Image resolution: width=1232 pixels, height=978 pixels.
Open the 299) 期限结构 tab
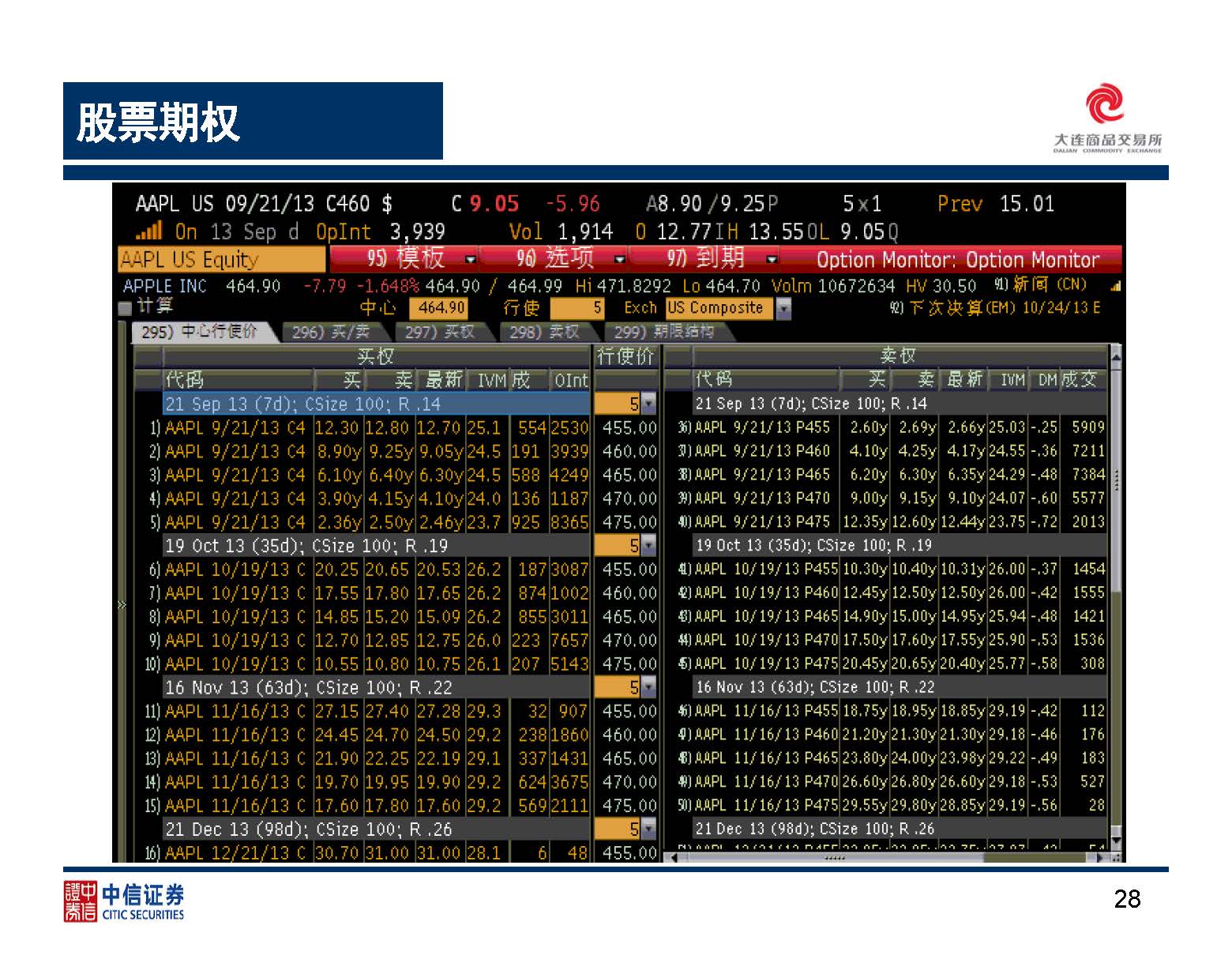[x=663, y=333]
